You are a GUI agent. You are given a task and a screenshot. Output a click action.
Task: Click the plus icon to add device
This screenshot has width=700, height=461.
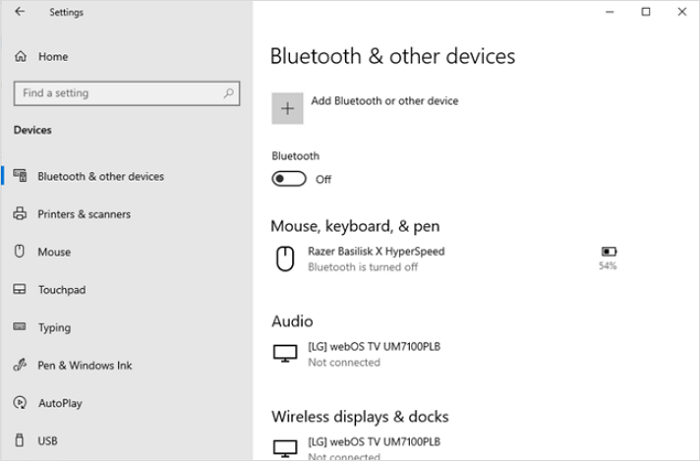287,109
